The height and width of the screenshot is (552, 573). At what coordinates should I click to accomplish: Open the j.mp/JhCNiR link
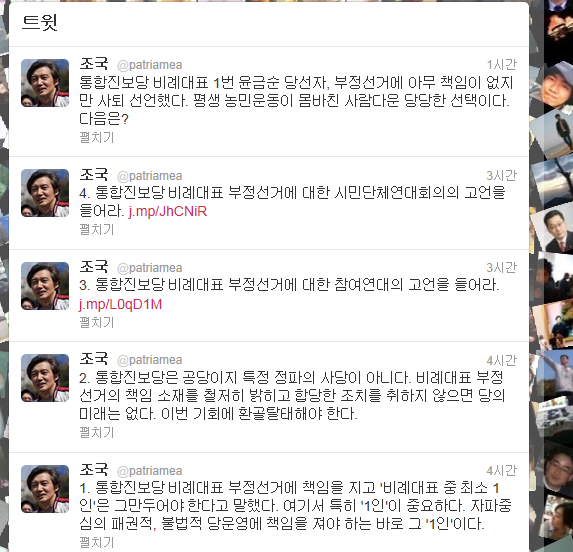(x=168, y=212)
